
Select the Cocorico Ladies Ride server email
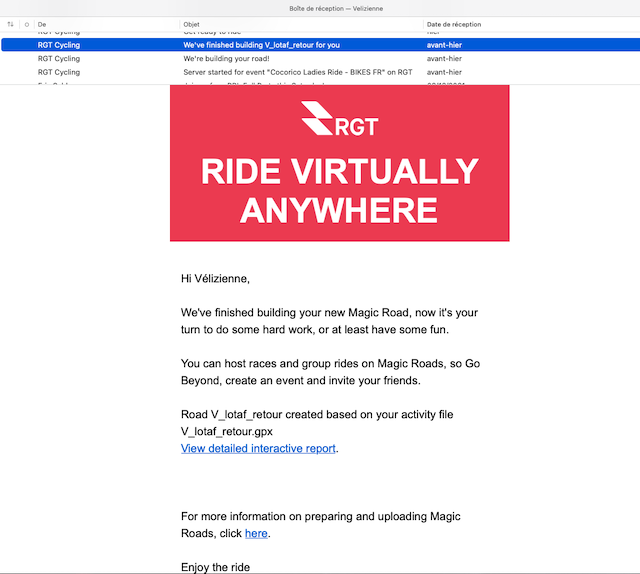pos(320,72)
